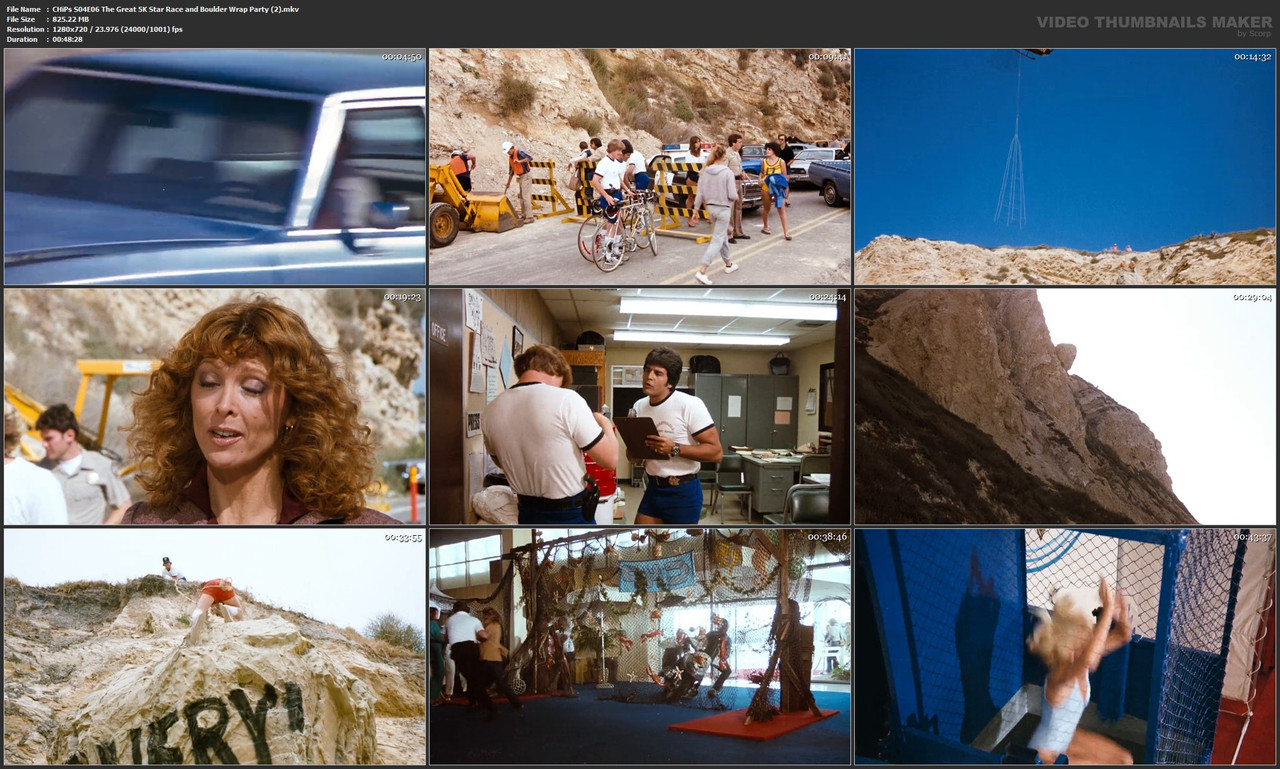Open the painted boulder climbers thumbnail
Image resolution: width=1280 pixels, height=769 pixels.
pos(215,647)
